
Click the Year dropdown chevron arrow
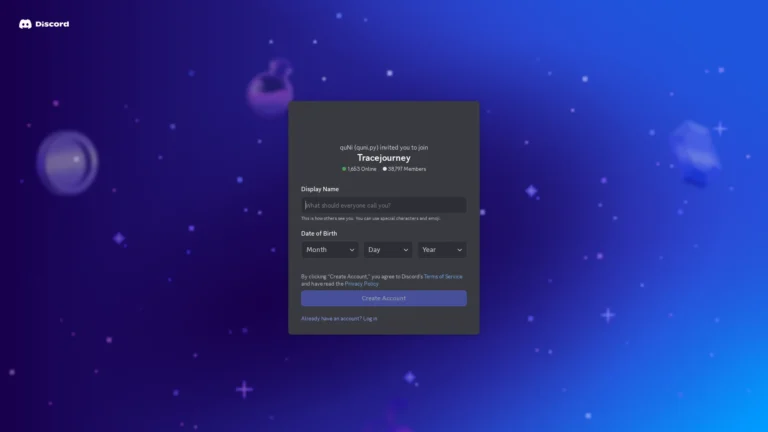pyautogui.click(x=460, y=250)
